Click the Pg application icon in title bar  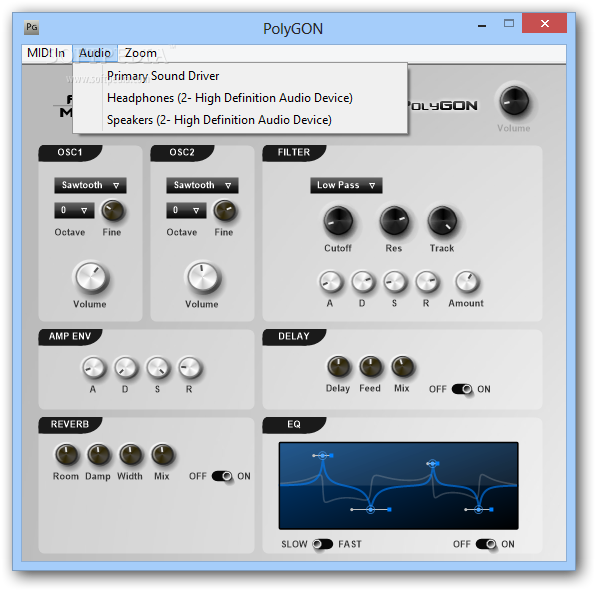(31, 27)
